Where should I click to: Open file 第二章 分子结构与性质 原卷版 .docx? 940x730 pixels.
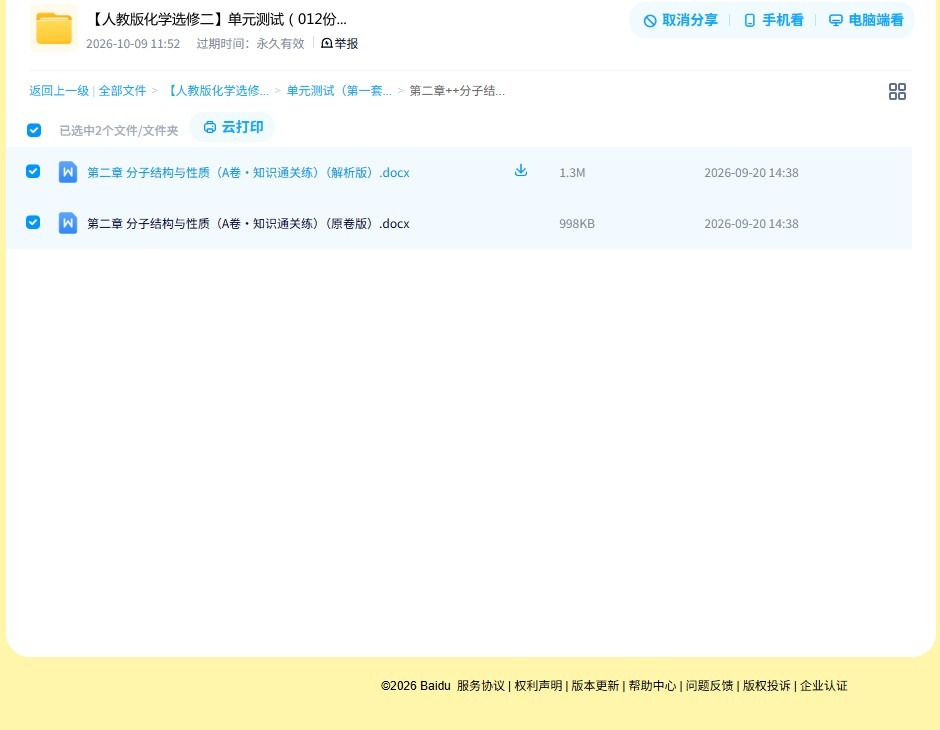(248, 224)
